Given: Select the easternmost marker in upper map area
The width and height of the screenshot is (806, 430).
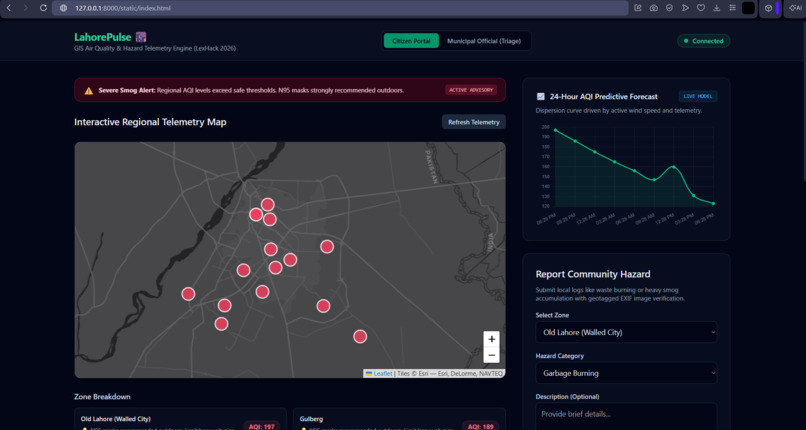Looking at the screenshot, I should [x=327, y=247].
